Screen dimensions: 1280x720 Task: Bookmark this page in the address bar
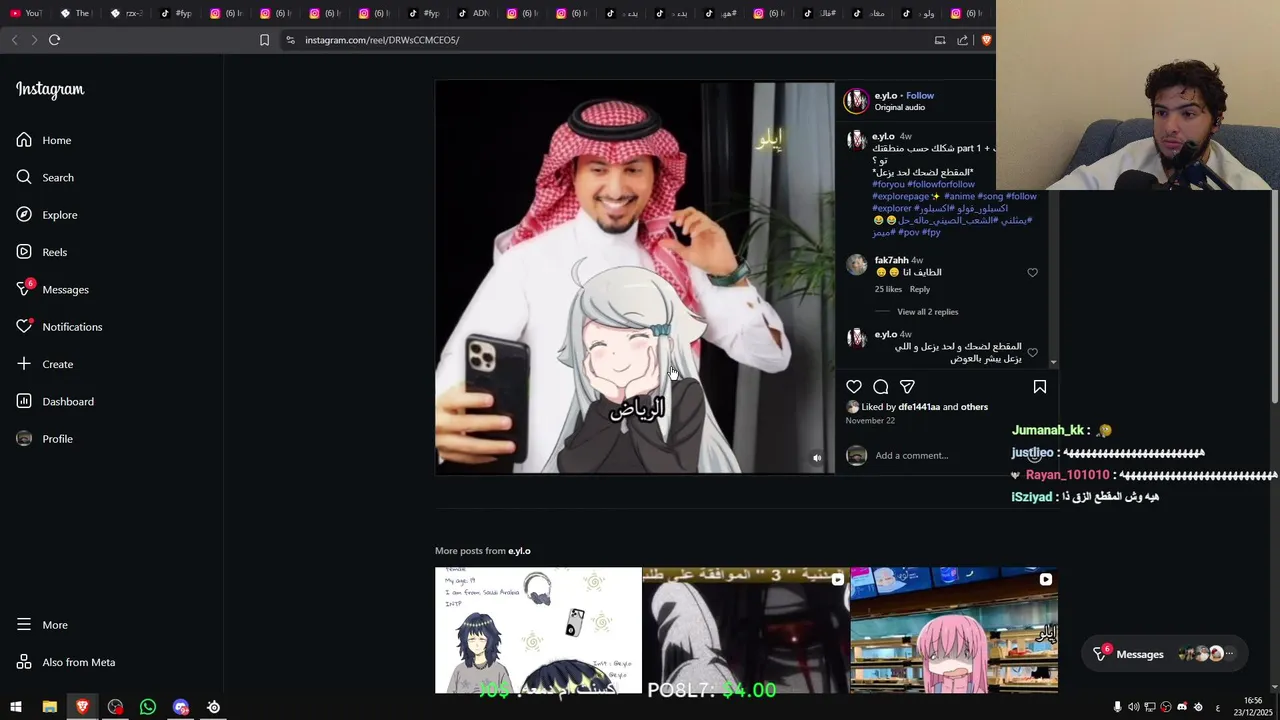pos(264,40)
